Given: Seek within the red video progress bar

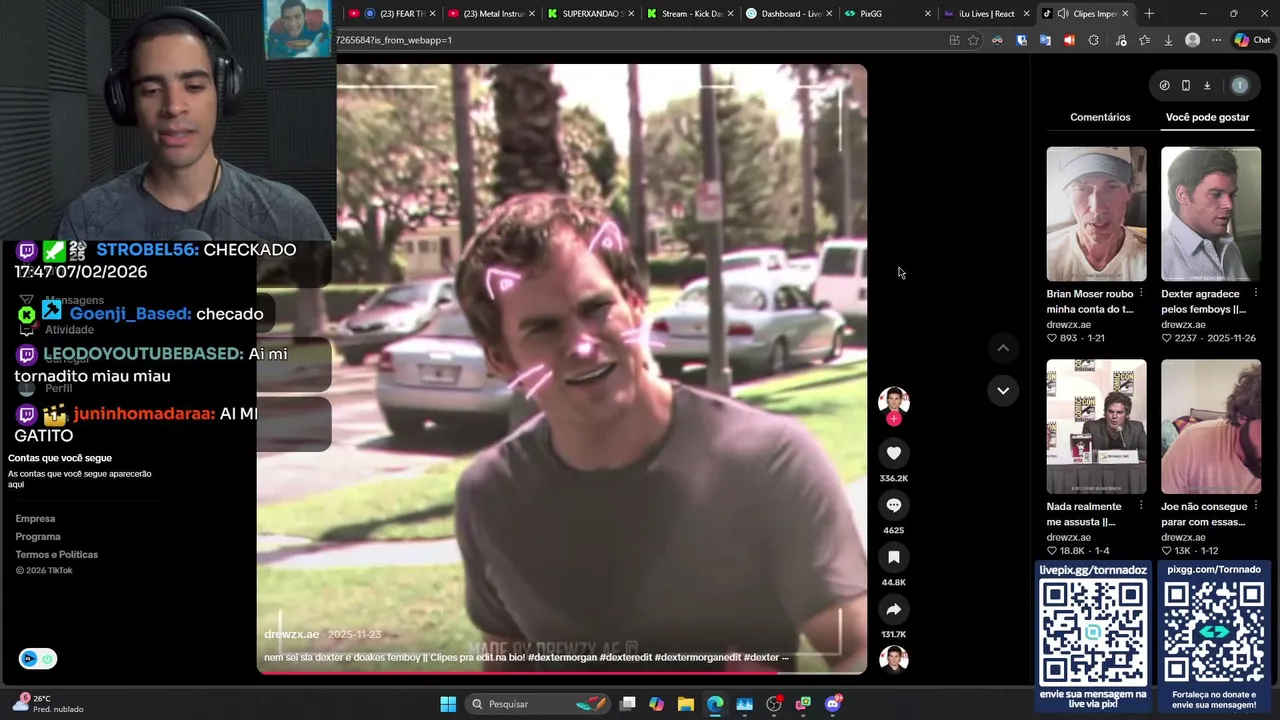Looking at the screenshot, I should 562,672.
